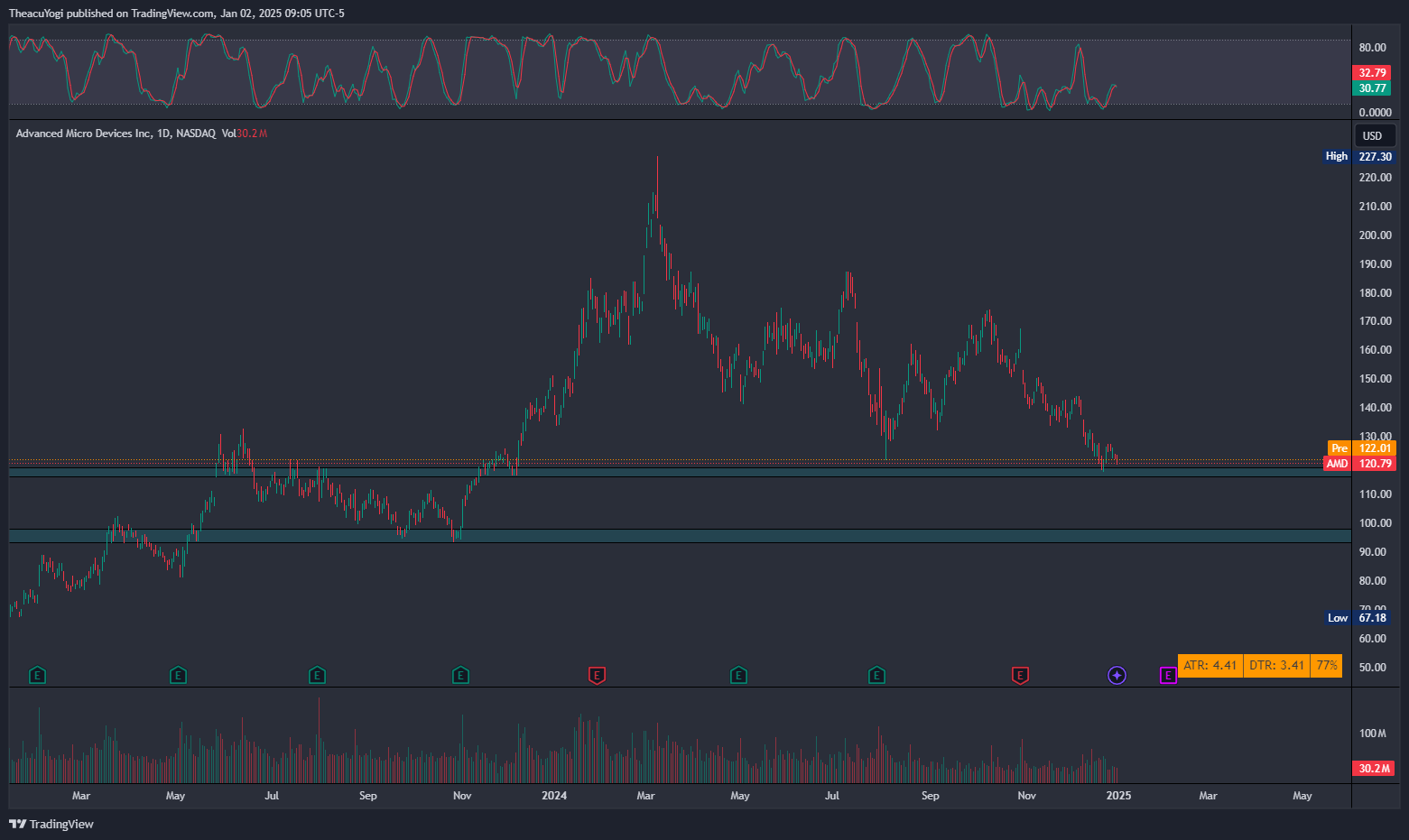Click the red 30.2M volume axis label
Viewport: 1409px width, 840px height.
[1374, 769]
